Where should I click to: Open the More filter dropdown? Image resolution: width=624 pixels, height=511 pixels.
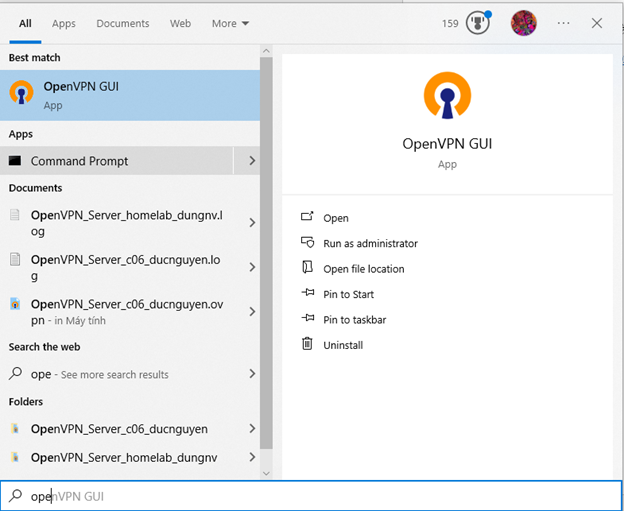(230, 23)
